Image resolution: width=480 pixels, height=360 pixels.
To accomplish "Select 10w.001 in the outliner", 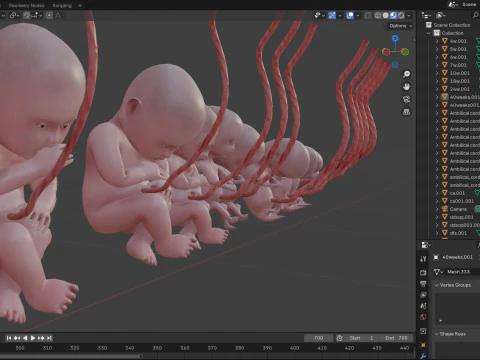I will coord(460,73).
